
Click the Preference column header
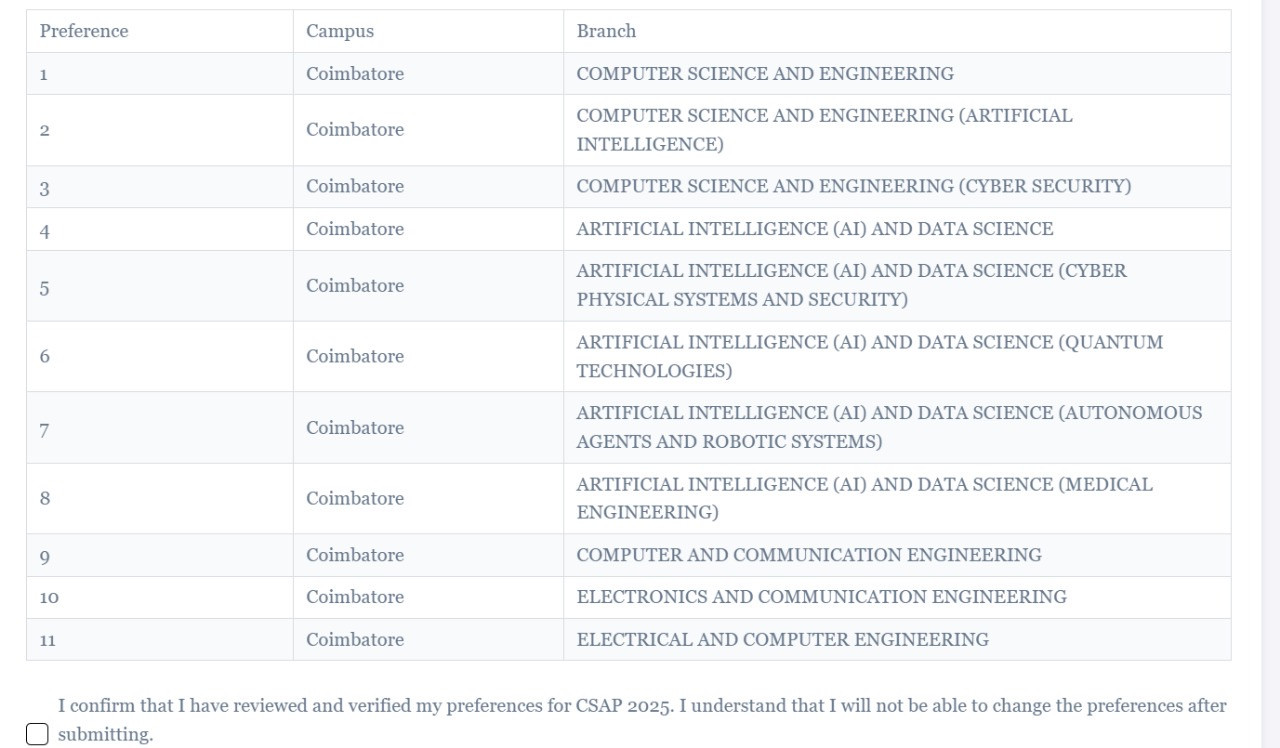tap(84, 31)
